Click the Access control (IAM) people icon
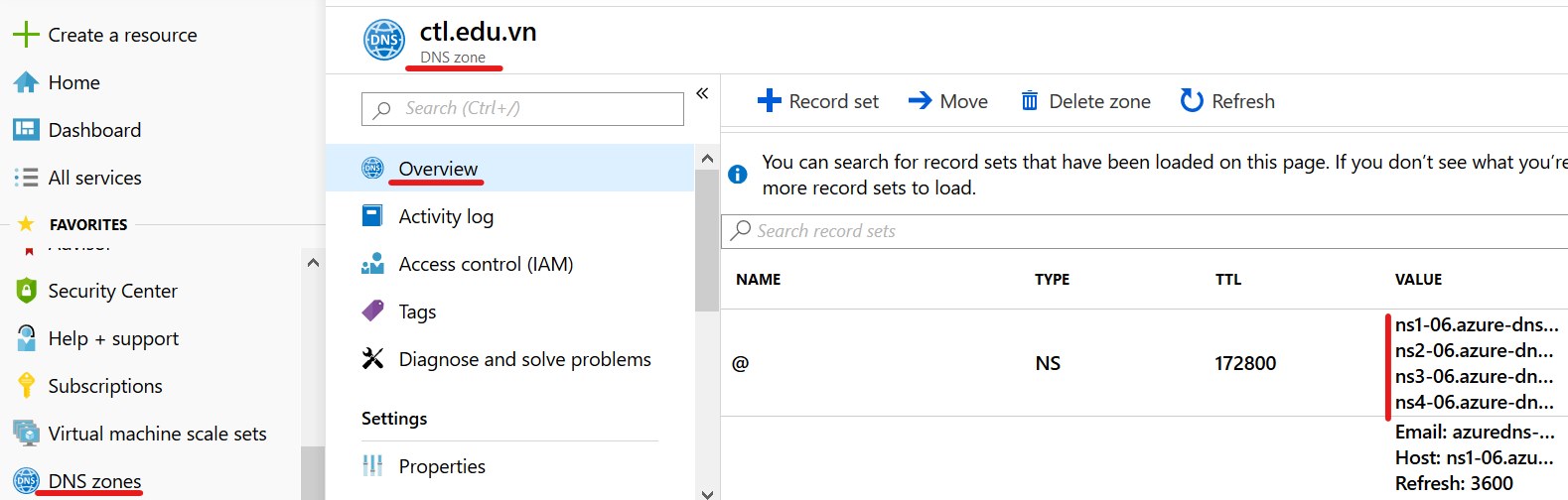Viewport: 1568px width, 500px height. tap(372, 264)
